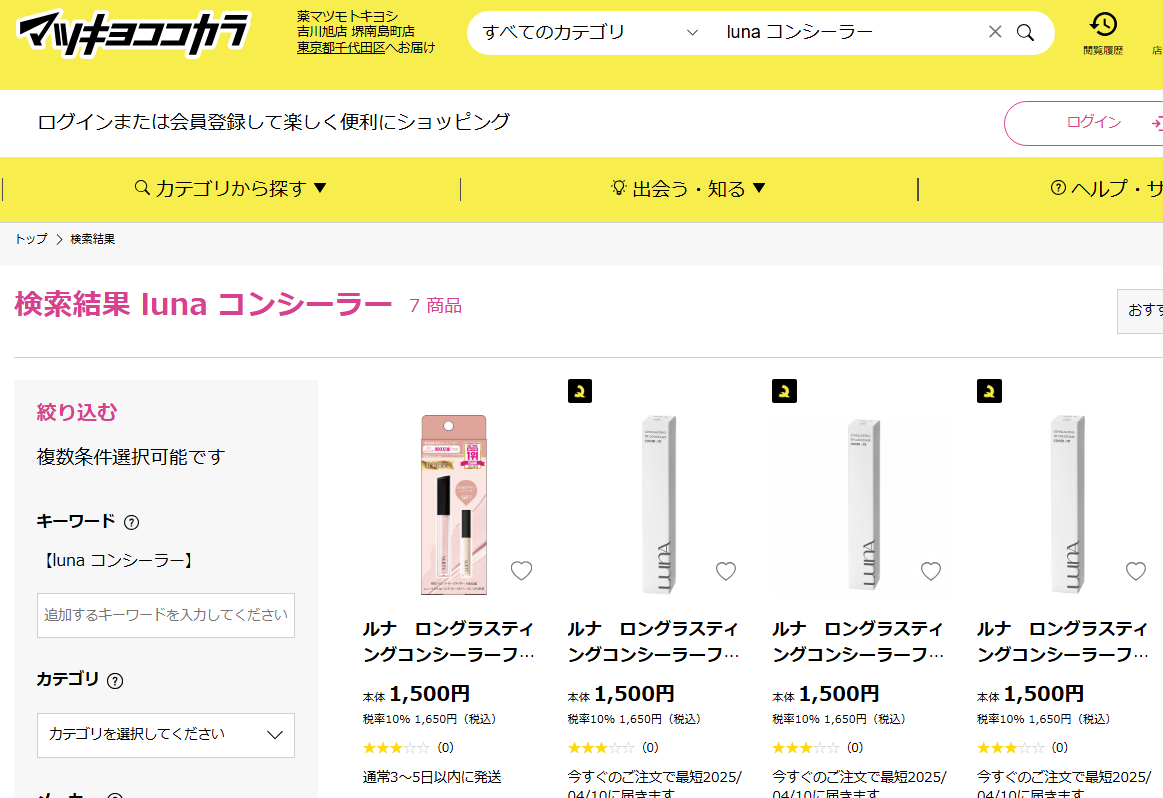The width and height of the screenshot is (1163, 798).
Task: Click the 検索結果 breadcrumb text
Action: (93, 239)
